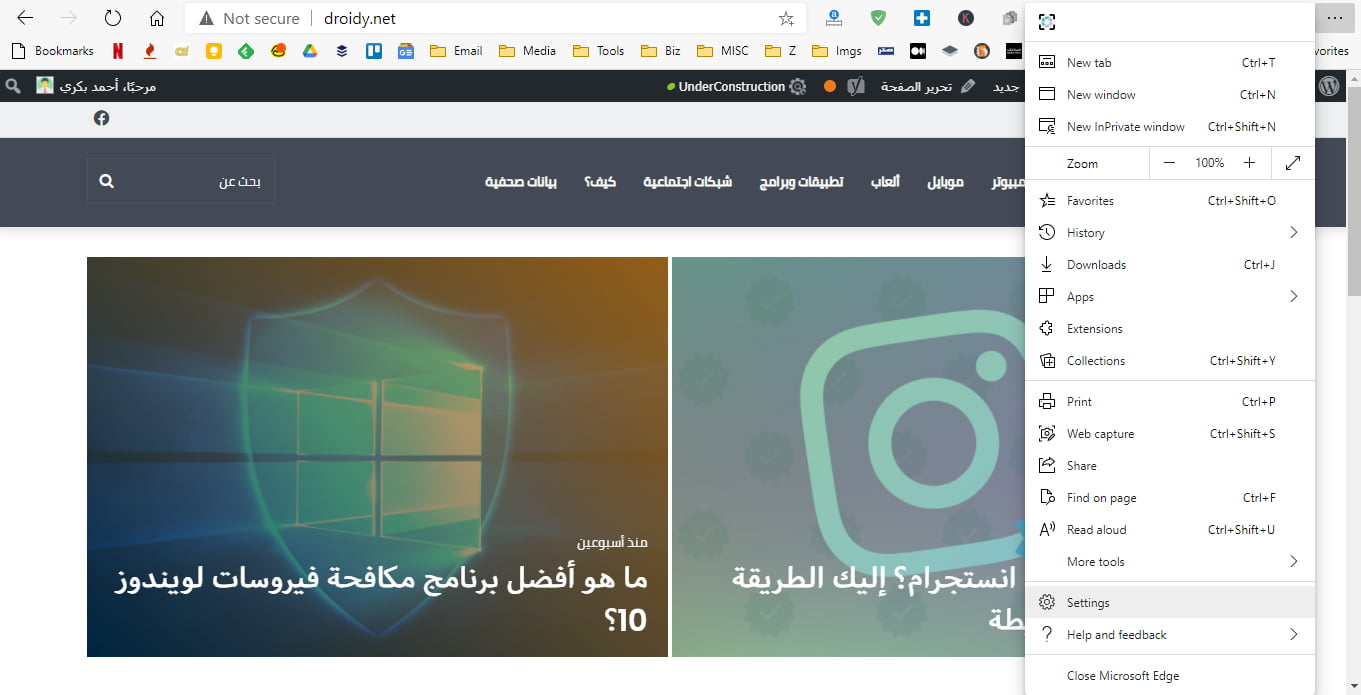This screenshot has height=695, width=1361.
Task: Open the Google Keep yellow bookmark icon
Action: pyautogui.click(x=214, y=51)
